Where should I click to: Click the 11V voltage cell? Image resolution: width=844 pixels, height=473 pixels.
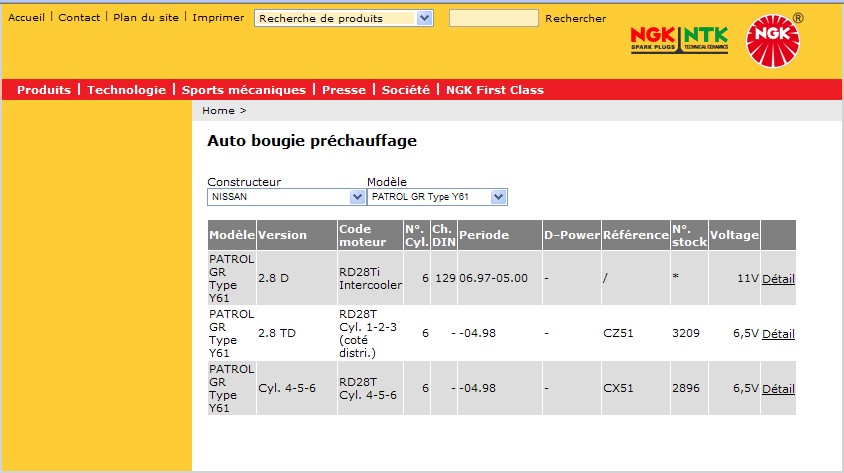tap(734, 278)
